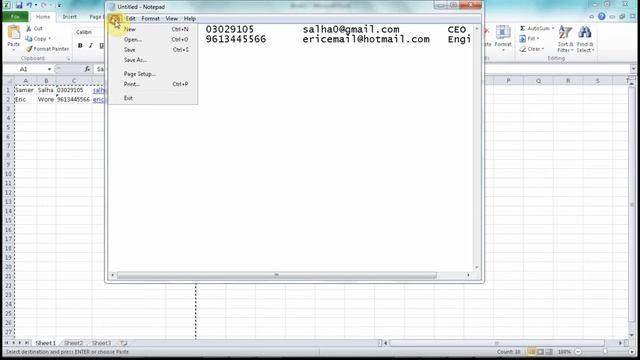This screenshot has height=360, width=640.
Task: Select the Format Painter brush in Excel
Action: pyautogui.click(x=29, y=49)
